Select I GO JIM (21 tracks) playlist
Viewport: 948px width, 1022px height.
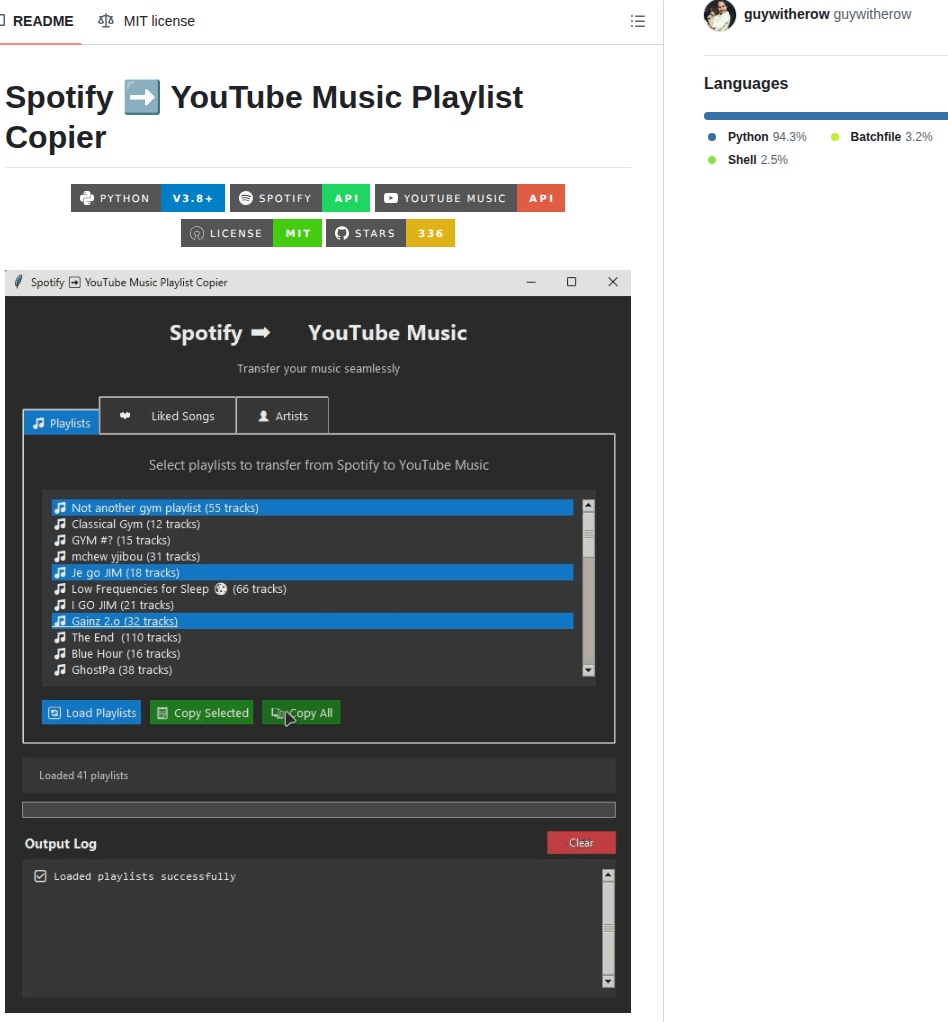tap(312, 605)
